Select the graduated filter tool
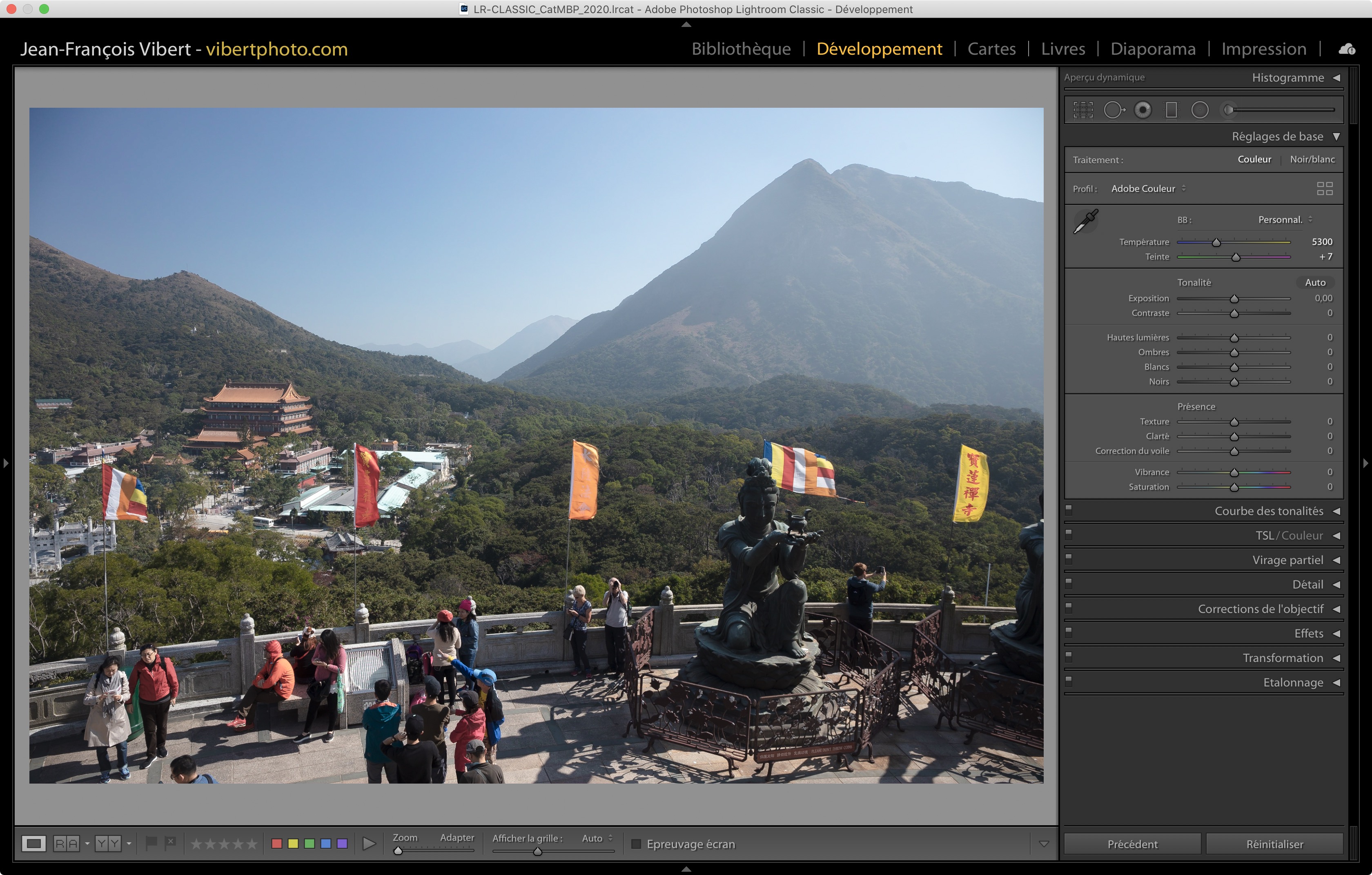The image size is (1372, 875). 1172,110
